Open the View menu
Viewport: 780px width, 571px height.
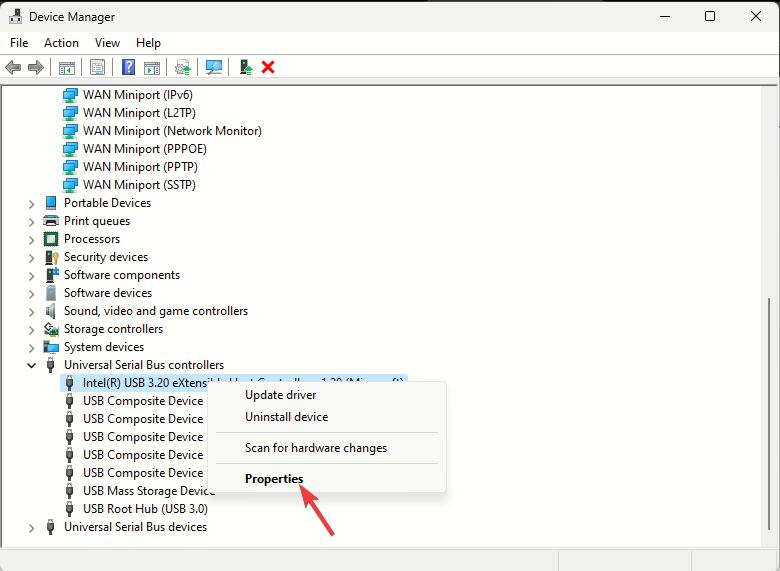click(107, 43)
